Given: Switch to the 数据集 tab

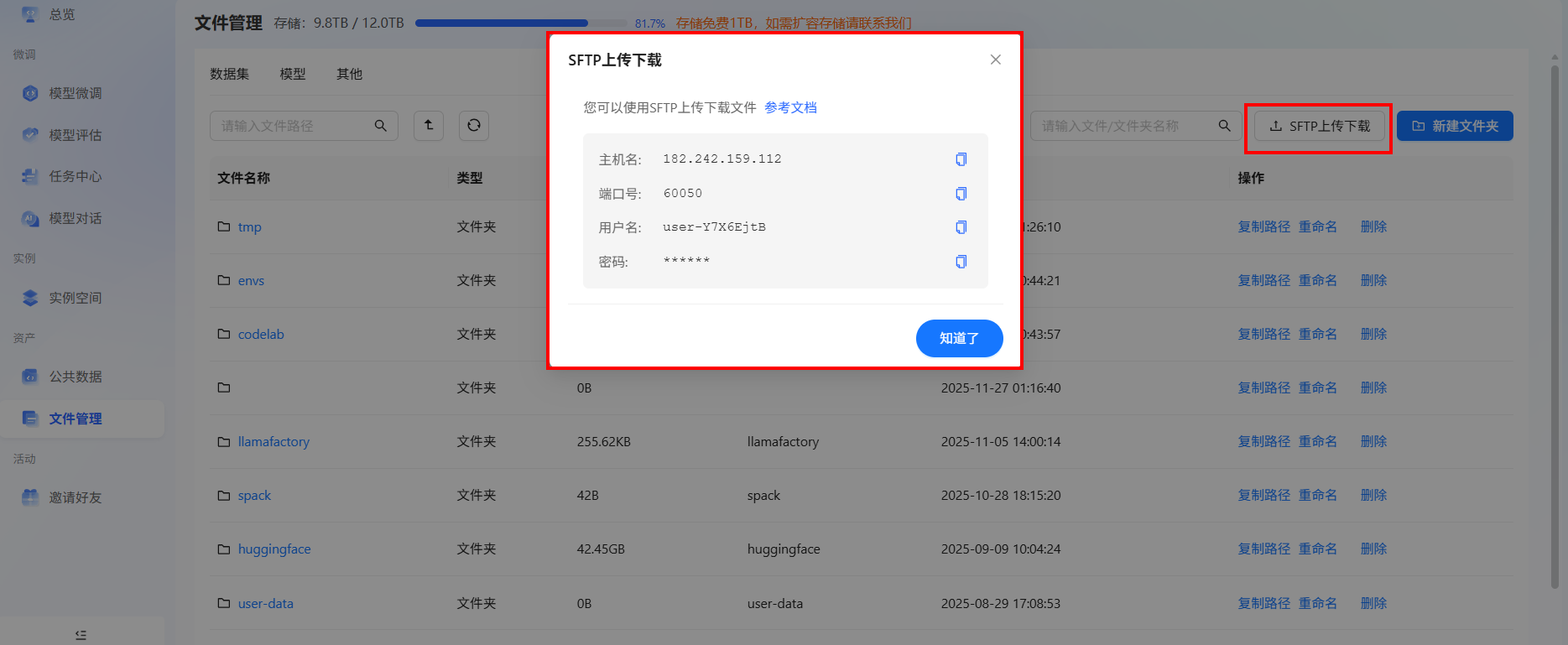Looking at the screenshot, I should point(230,74).
